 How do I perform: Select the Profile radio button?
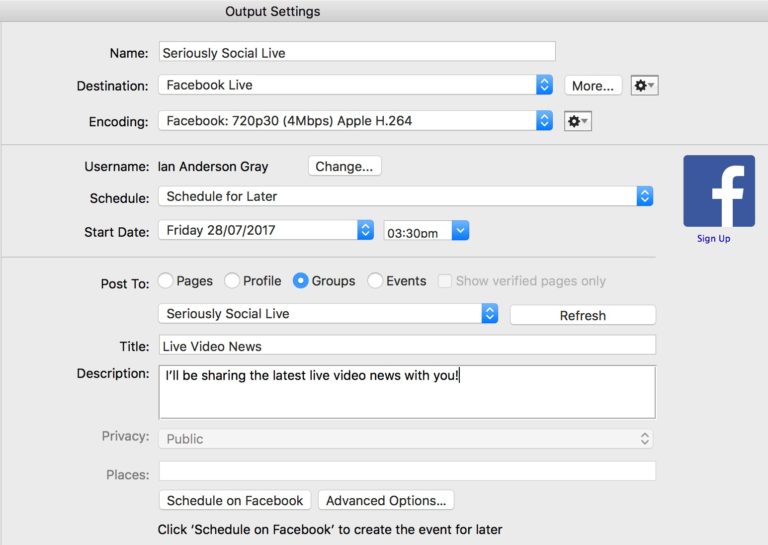point(232,281)
